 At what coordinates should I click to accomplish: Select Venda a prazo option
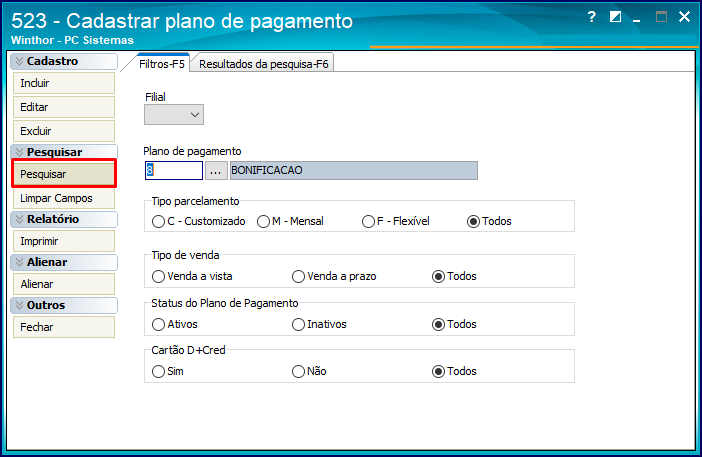click(334, 277)
